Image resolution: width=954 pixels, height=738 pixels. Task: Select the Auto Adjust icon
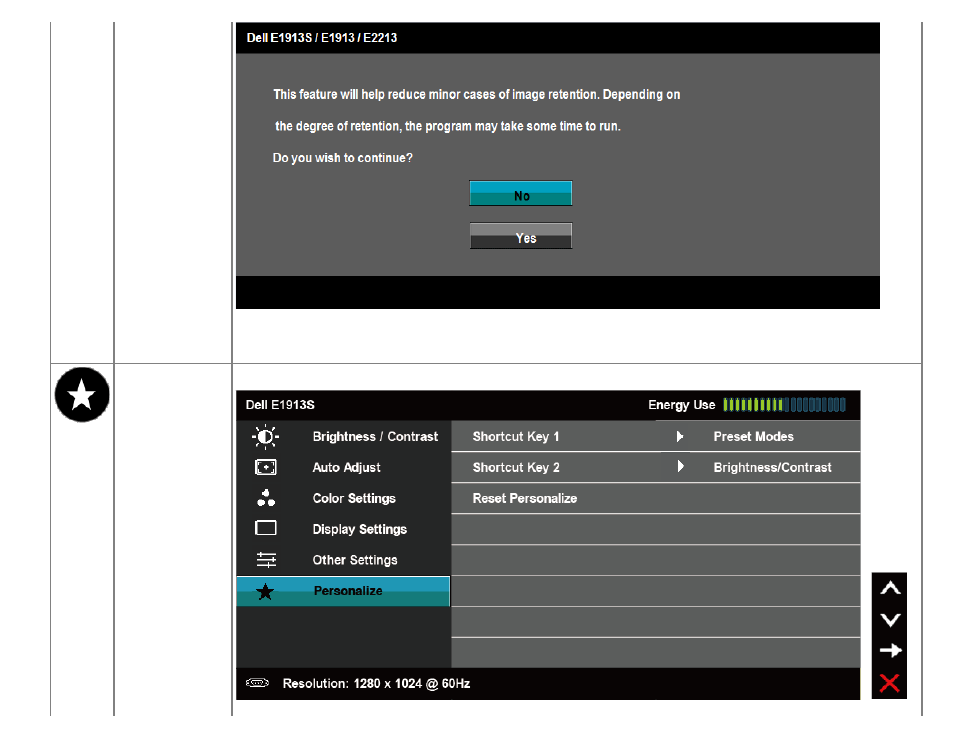[x=265, y=467]
